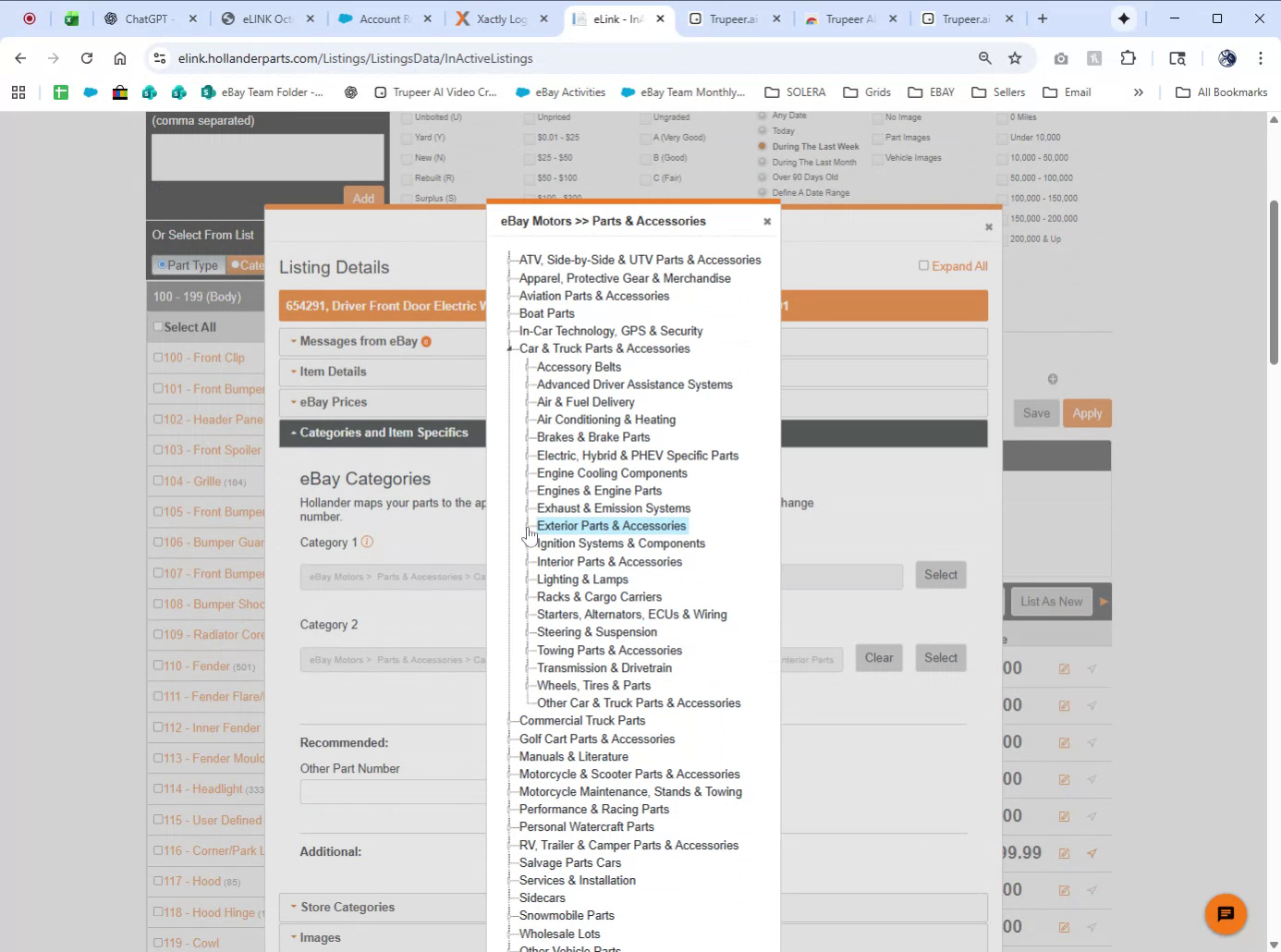Check the Part Images filter checkbox
Screen dimensions: 1281x952
tap(877, 138)
